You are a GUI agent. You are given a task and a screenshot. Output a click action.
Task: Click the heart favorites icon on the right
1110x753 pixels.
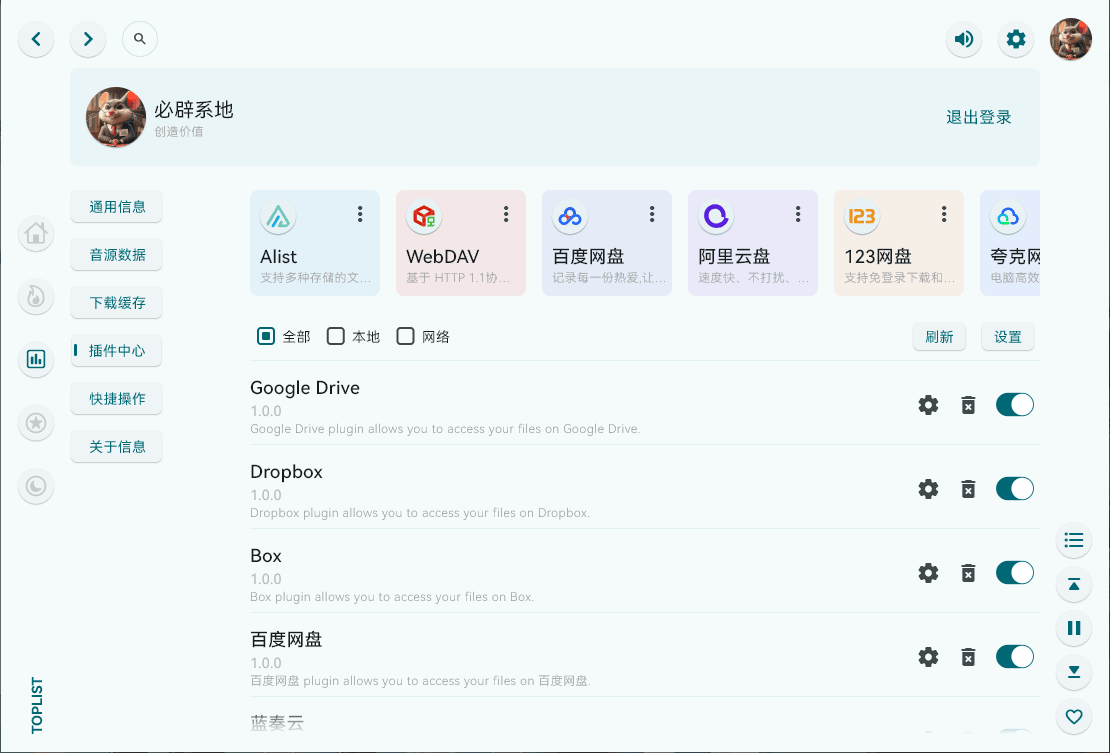pyautogui.click(x=1074, y=717)
